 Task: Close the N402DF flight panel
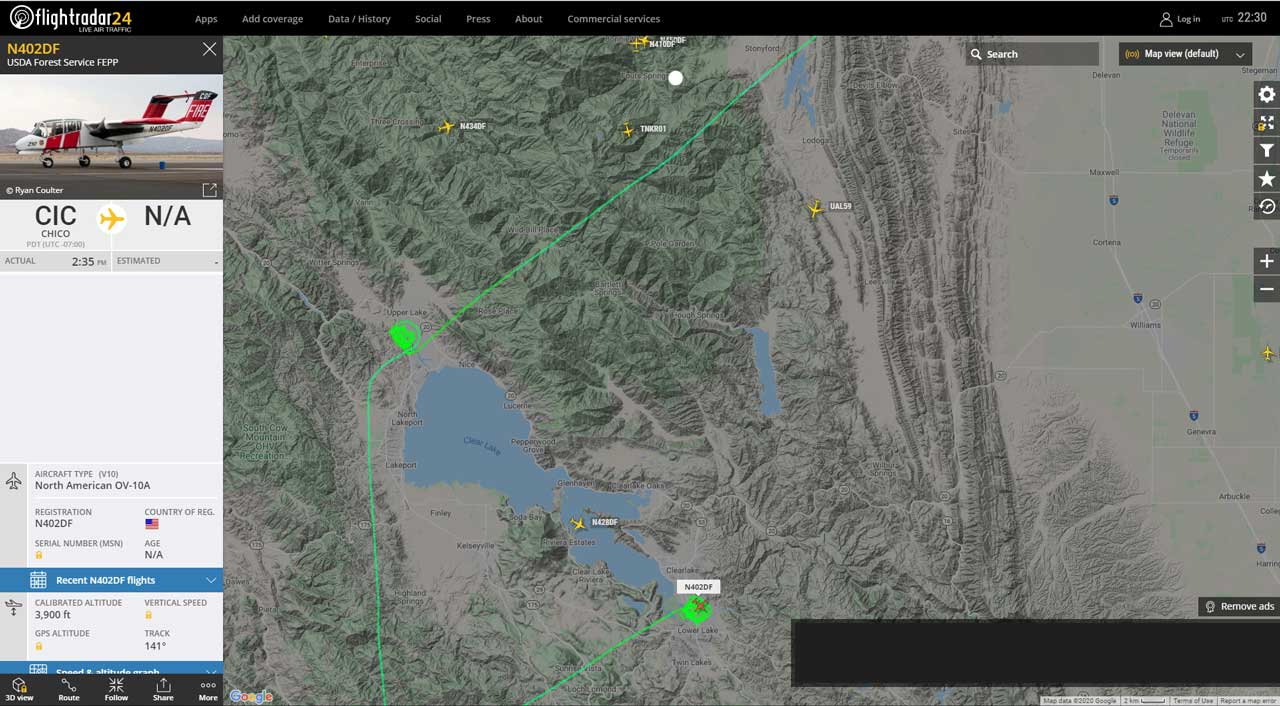(209, 49)
